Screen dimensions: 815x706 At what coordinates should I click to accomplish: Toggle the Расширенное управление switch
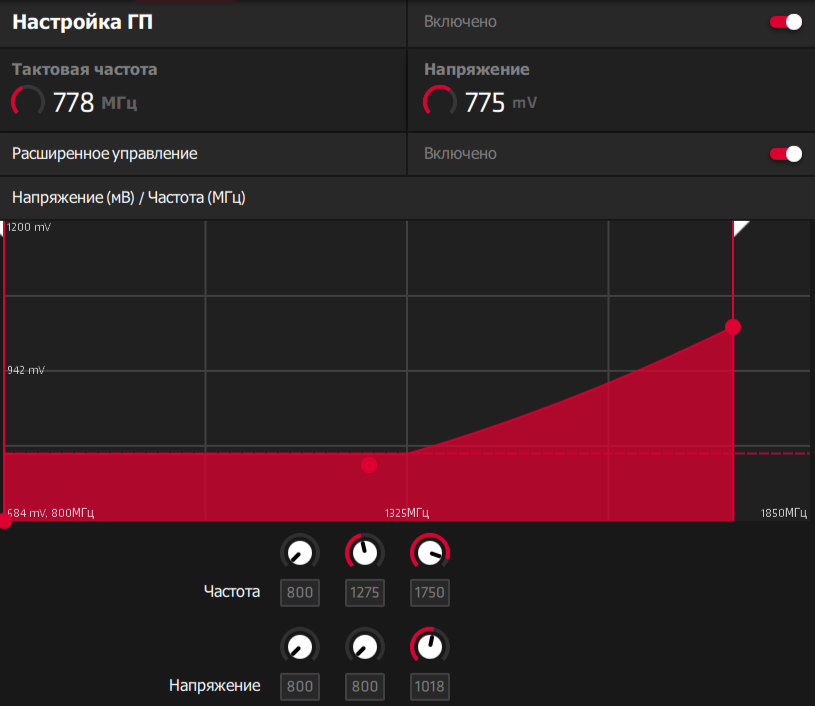tap(786, 154)
